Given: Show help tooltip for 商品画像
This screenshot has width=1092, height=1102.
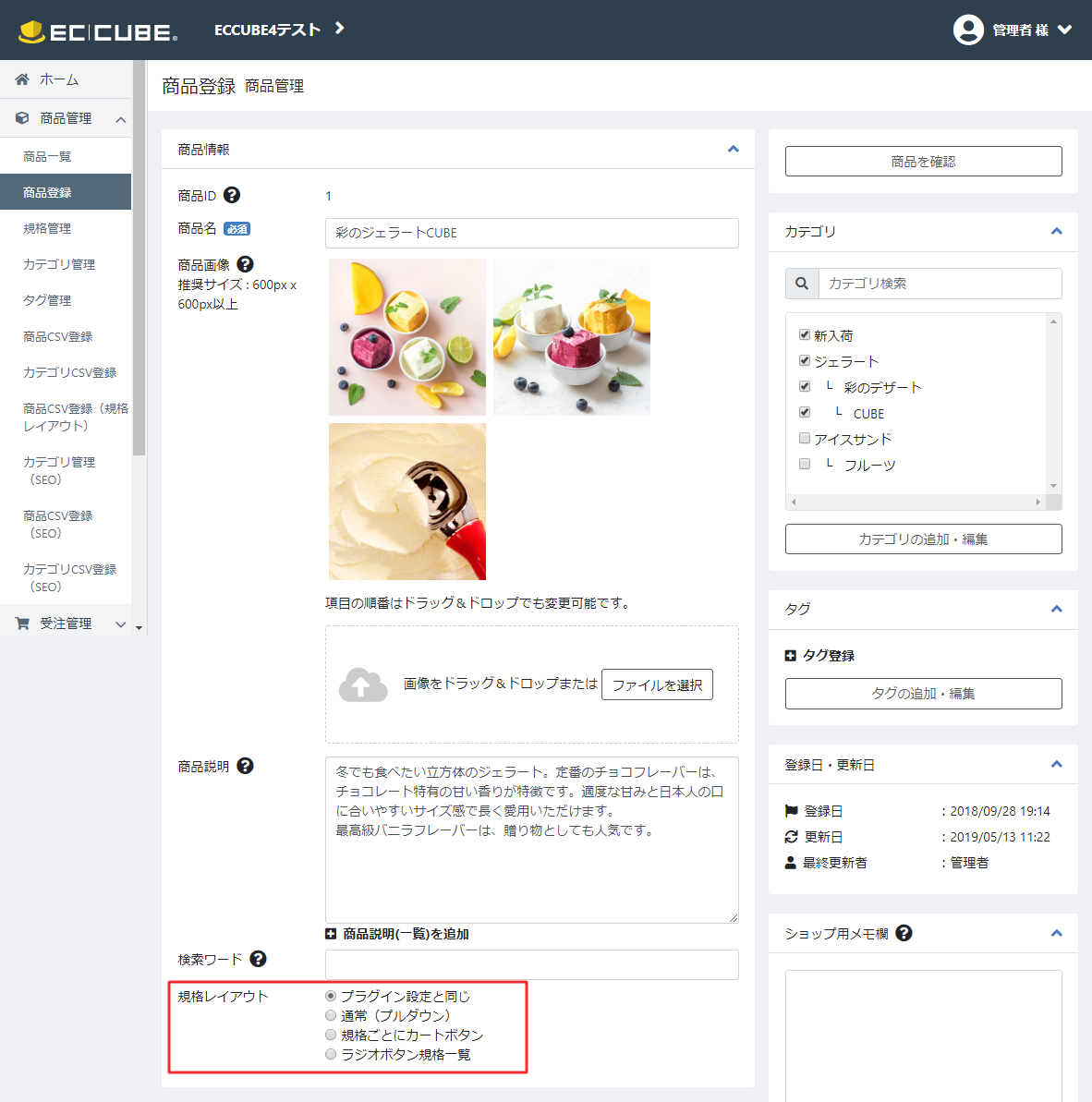Looking at the screenshot, I should coord(245,264).
